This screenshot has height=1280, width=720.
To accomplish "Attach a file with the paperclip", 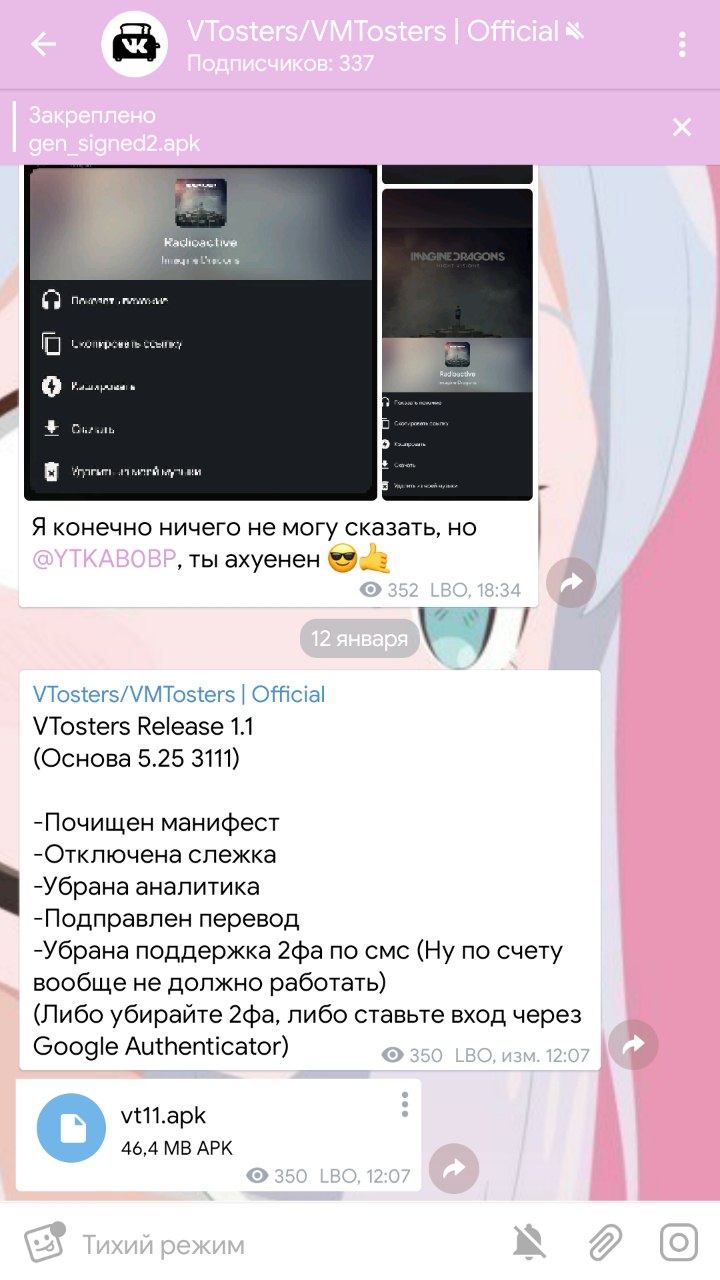I will [604, 1243].
